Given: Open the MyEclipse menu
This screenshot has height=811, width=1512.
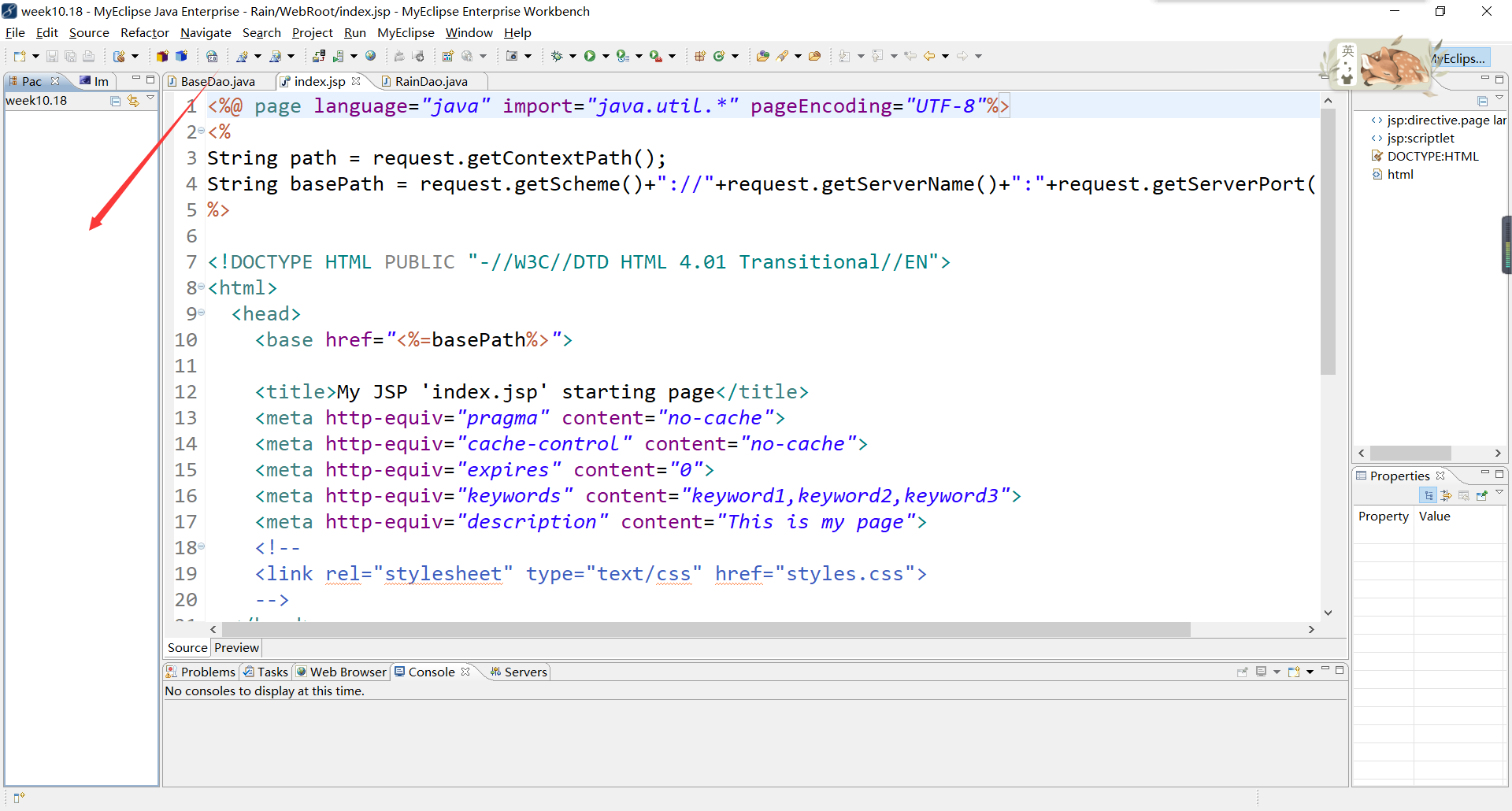Looking at the screenshot, I should (406, 32).
